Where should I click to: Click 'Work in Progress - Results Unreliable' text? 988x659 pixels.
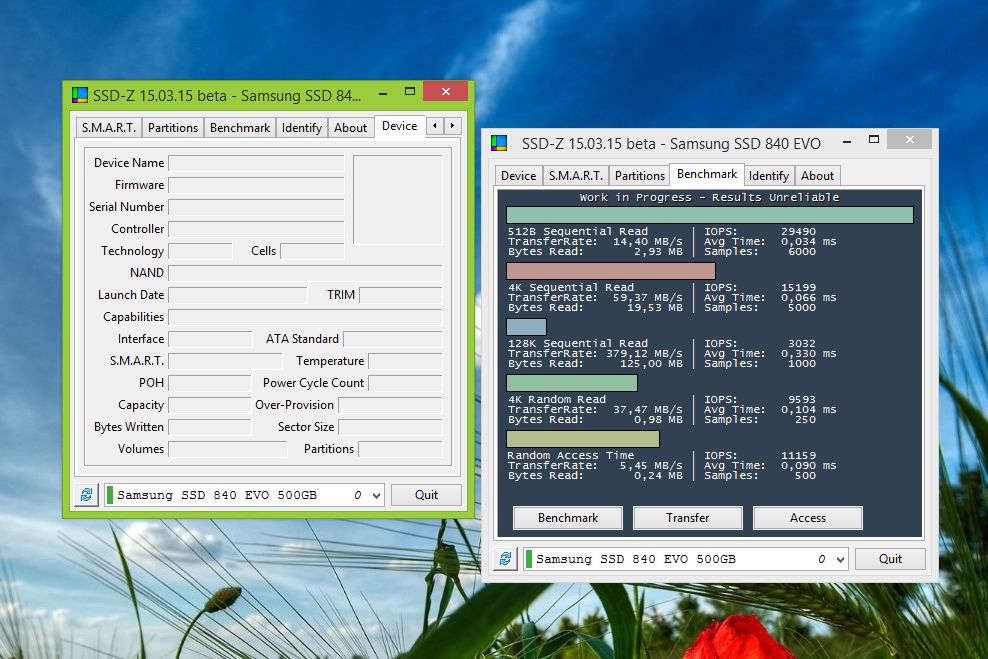(x=709, y=197)
